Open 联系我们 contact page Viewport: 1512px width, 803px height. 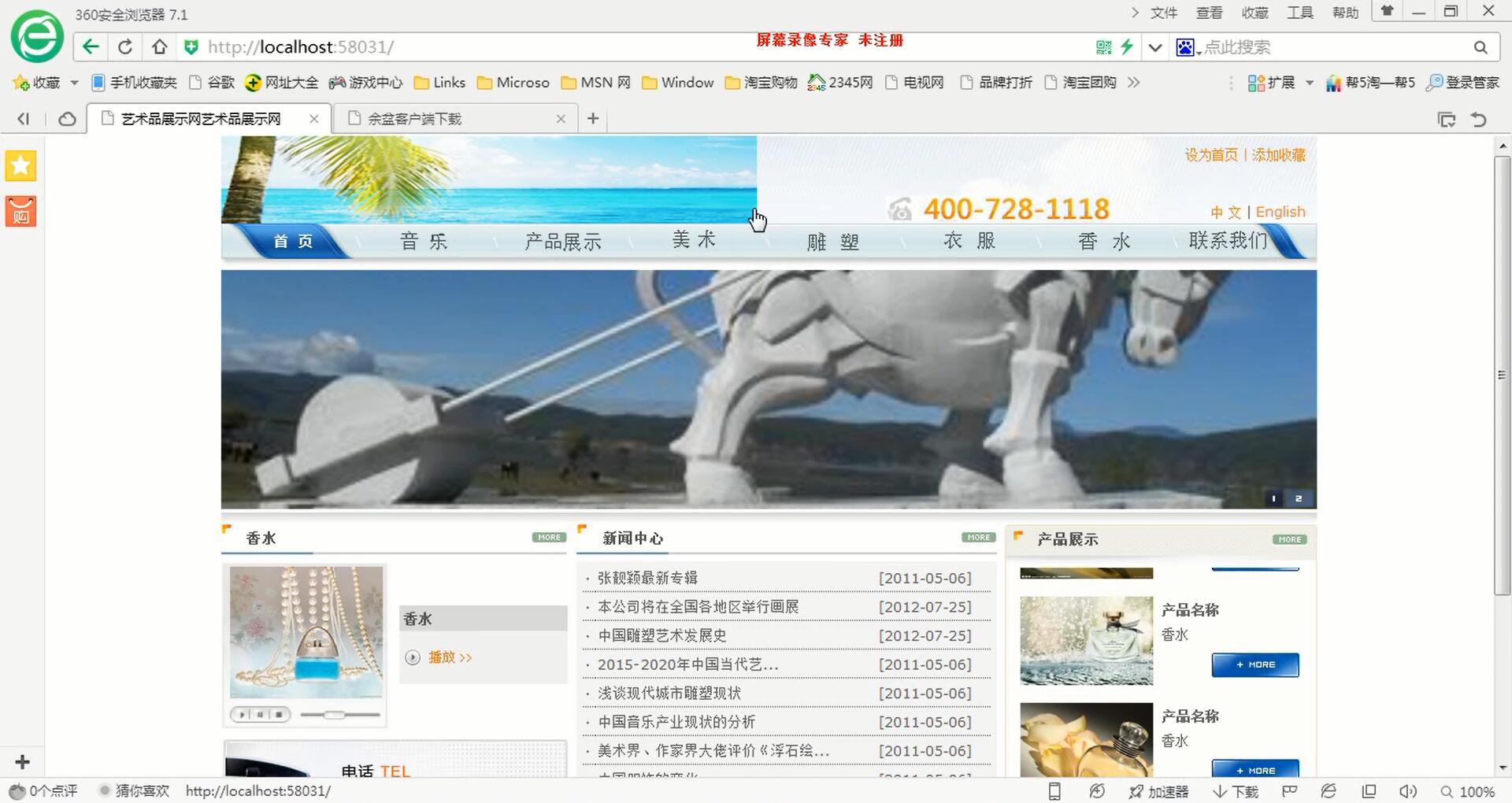pos(1227,240)
